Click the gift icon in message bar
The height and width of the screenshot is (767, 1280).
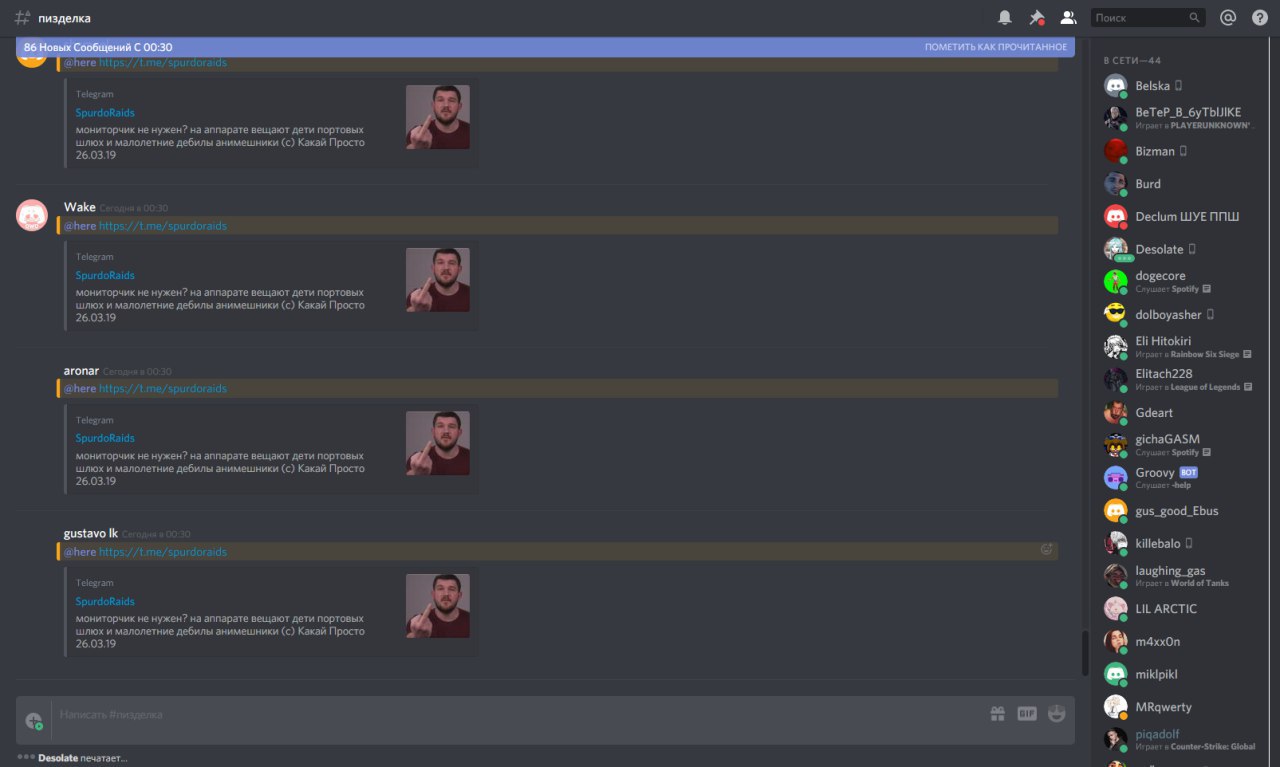click(x=997, y=714)
